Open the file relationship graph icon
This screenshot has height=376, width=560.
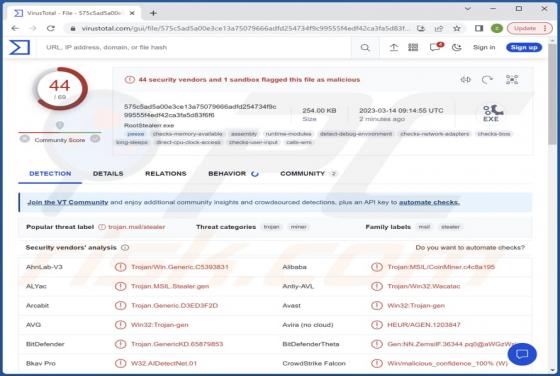tap(512, 80)
